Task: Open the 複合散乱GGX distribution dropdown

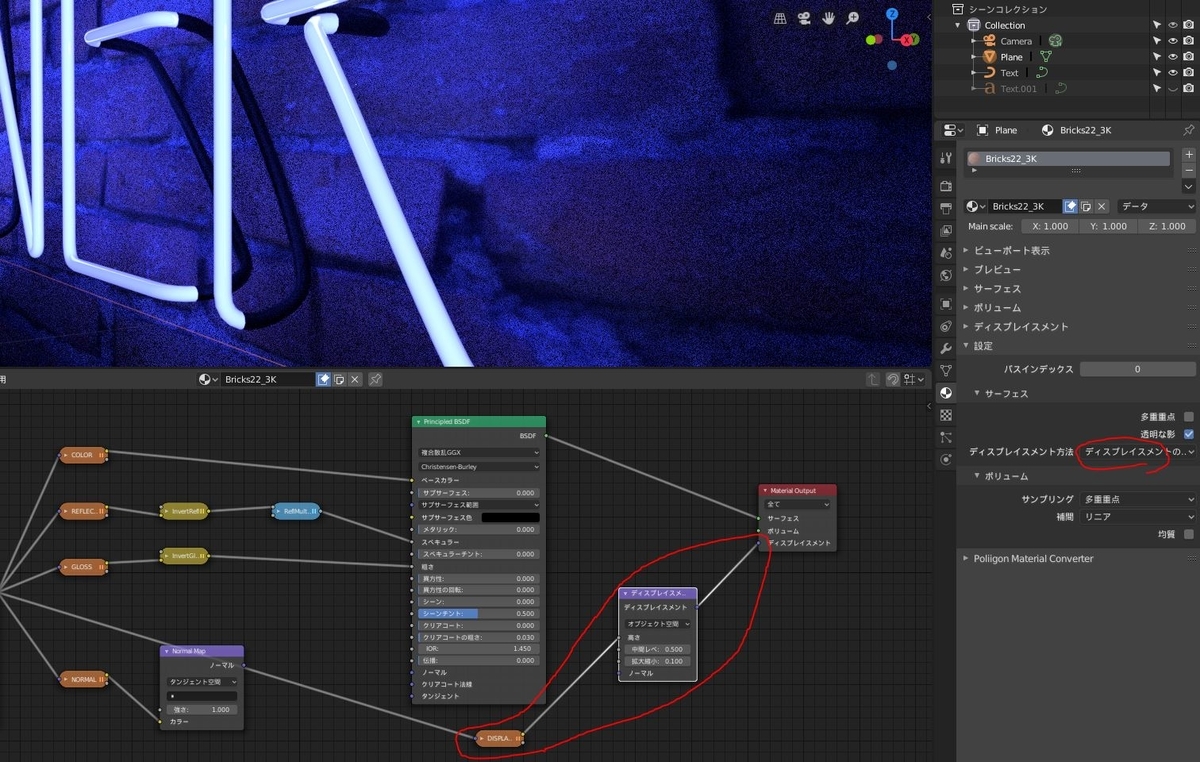Action: [479, 453]
